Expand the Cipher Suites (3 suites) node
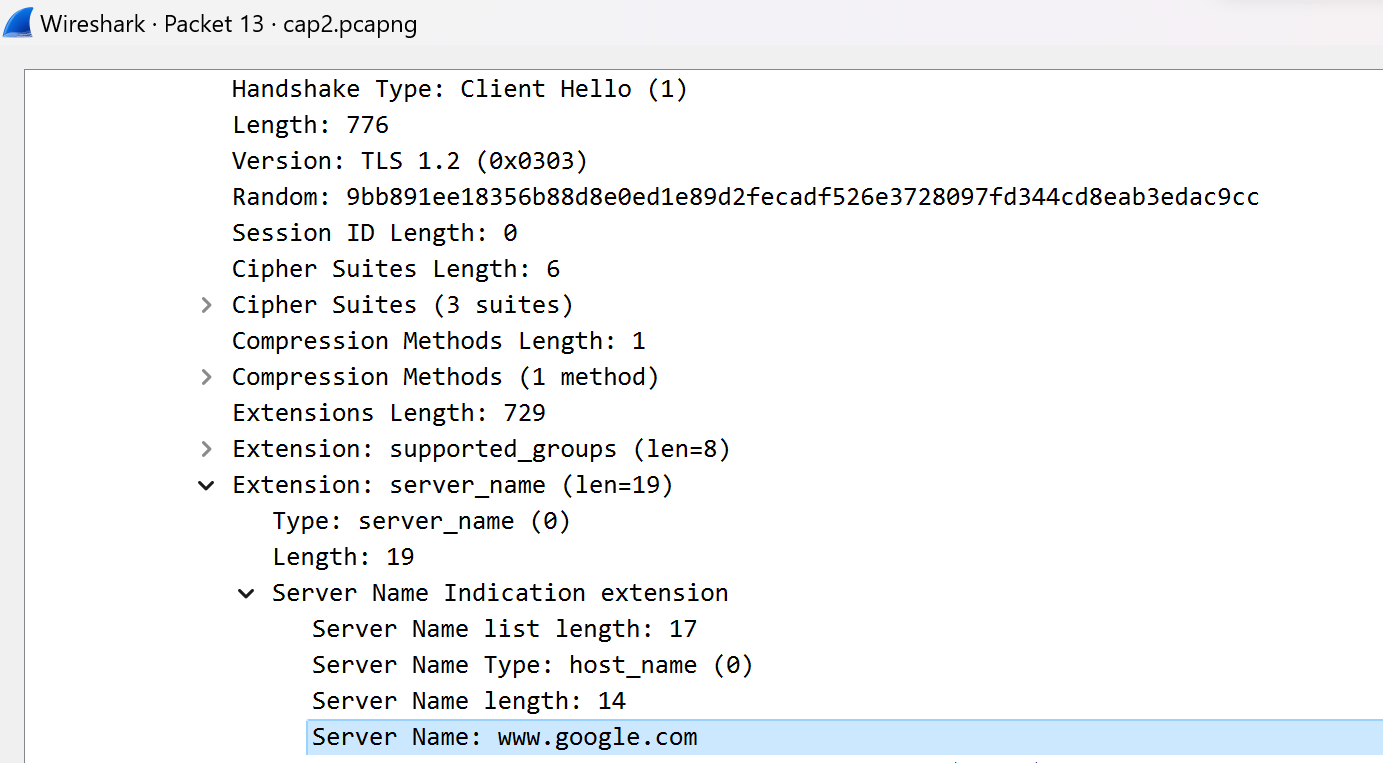 207,305
